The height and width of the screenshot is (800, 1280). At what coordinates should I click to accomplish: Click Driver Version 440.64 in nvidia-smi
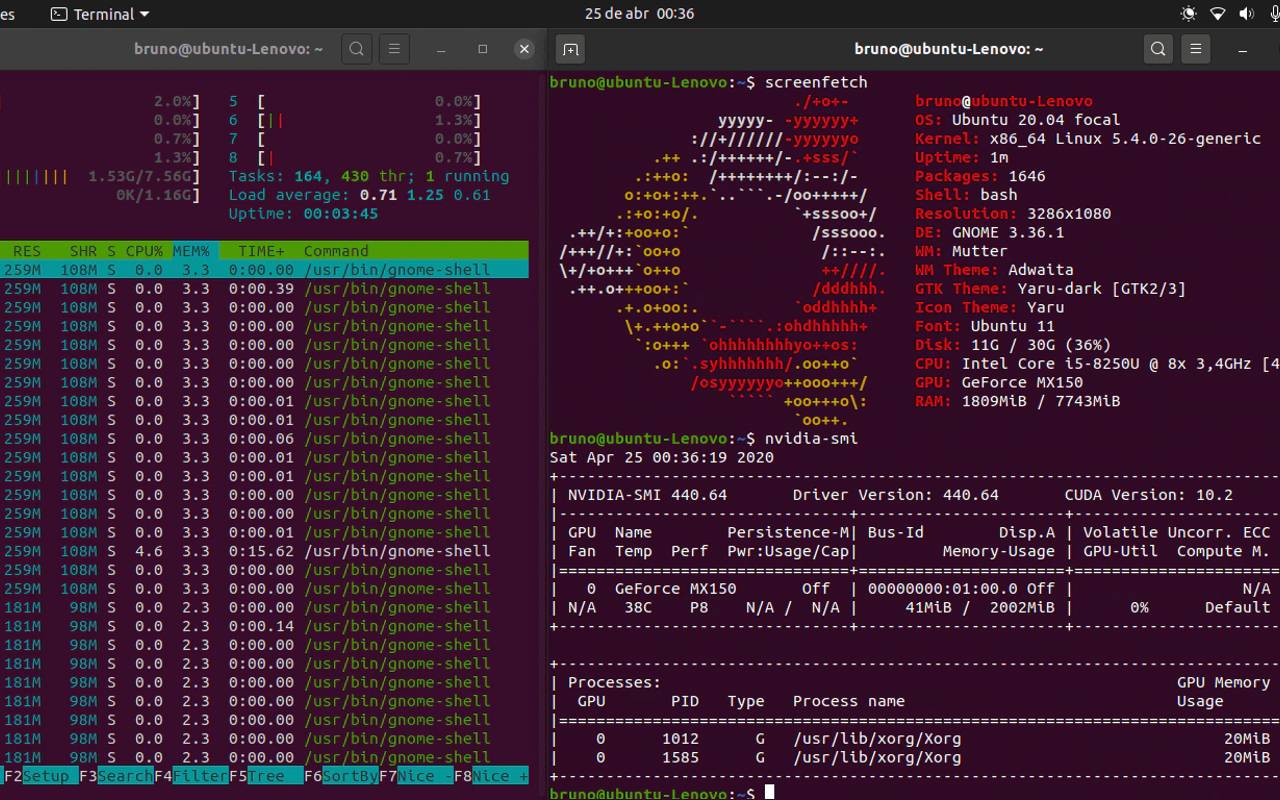[896, 495]
